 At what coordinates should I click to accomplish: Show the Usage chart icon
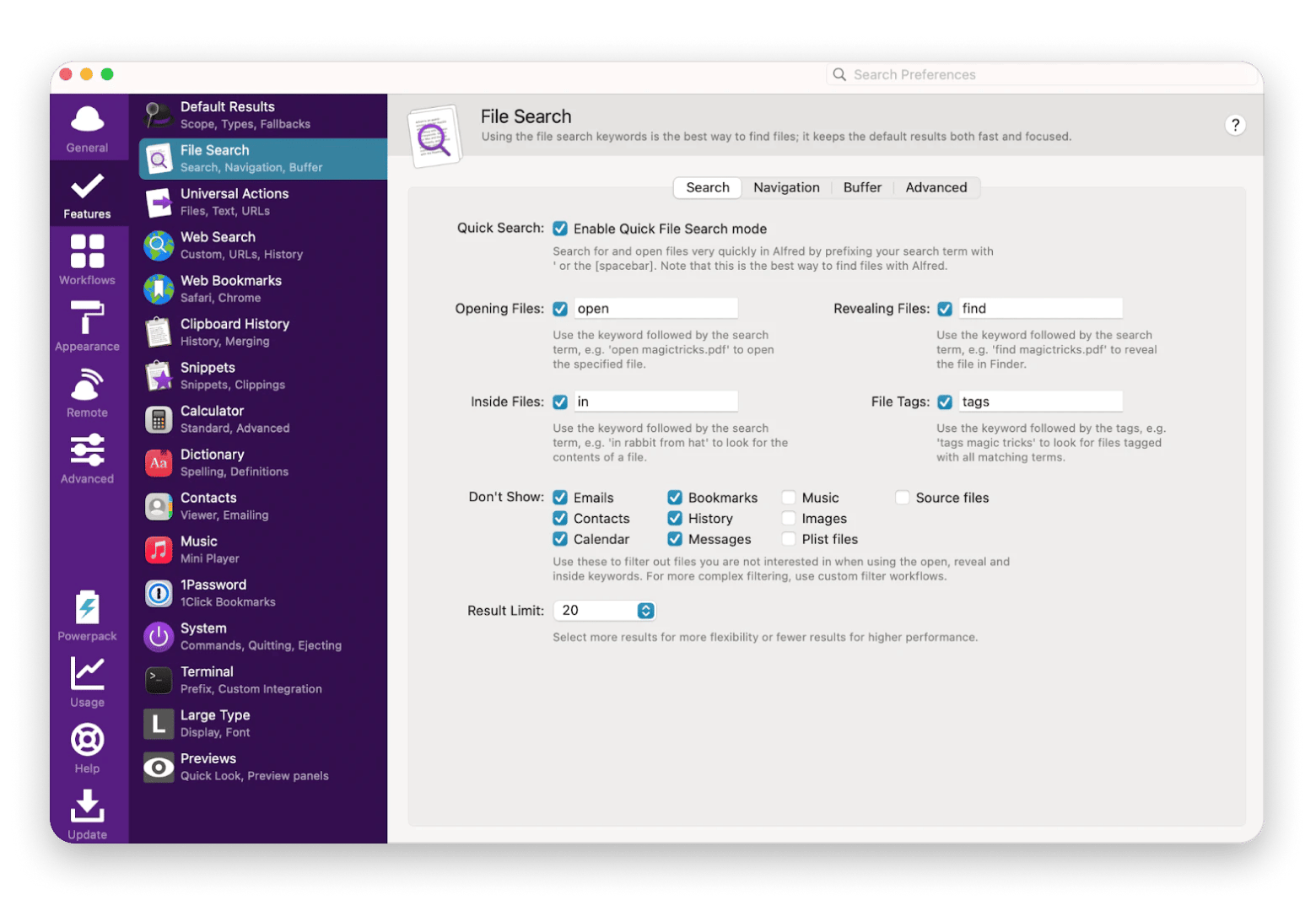pyautogui.click(x=87, y=674)
